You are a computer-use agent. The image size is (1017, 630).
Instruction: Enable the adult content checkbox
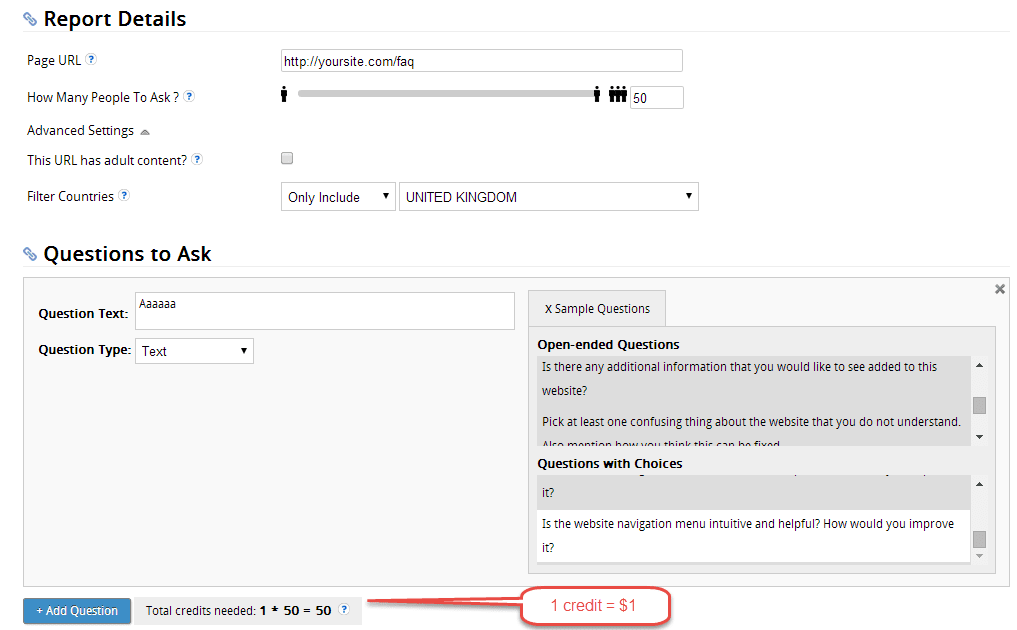[x=287, y=158]
